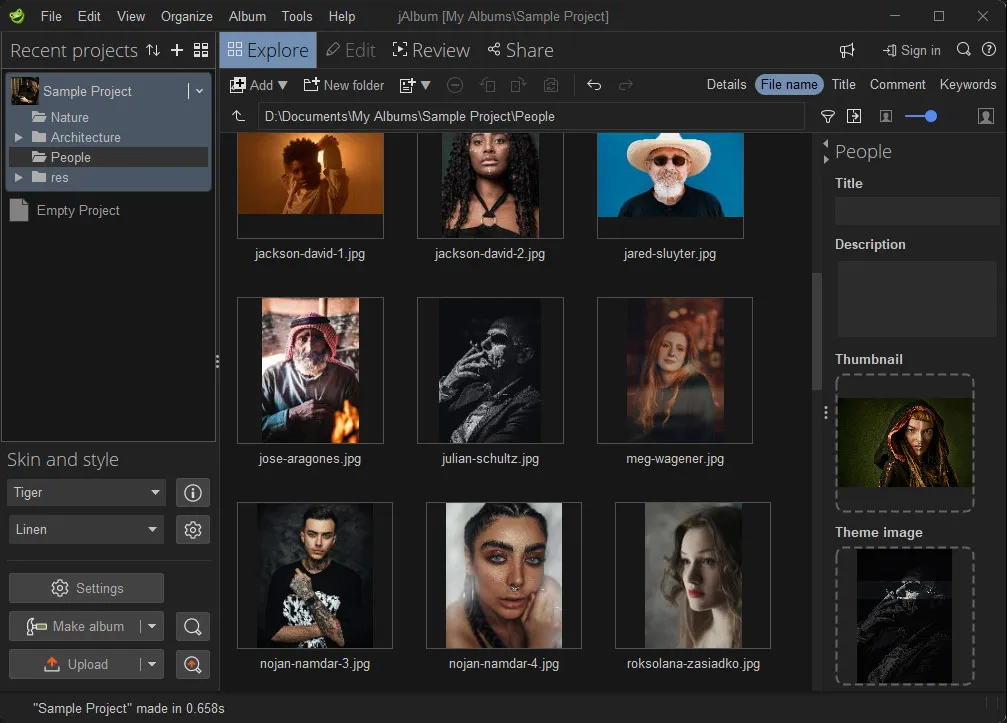This screenshot has width=1007, height=723.
Task: Open the filter icon above thumbnails
Action: pyautogui.click(x=828, y=116)
